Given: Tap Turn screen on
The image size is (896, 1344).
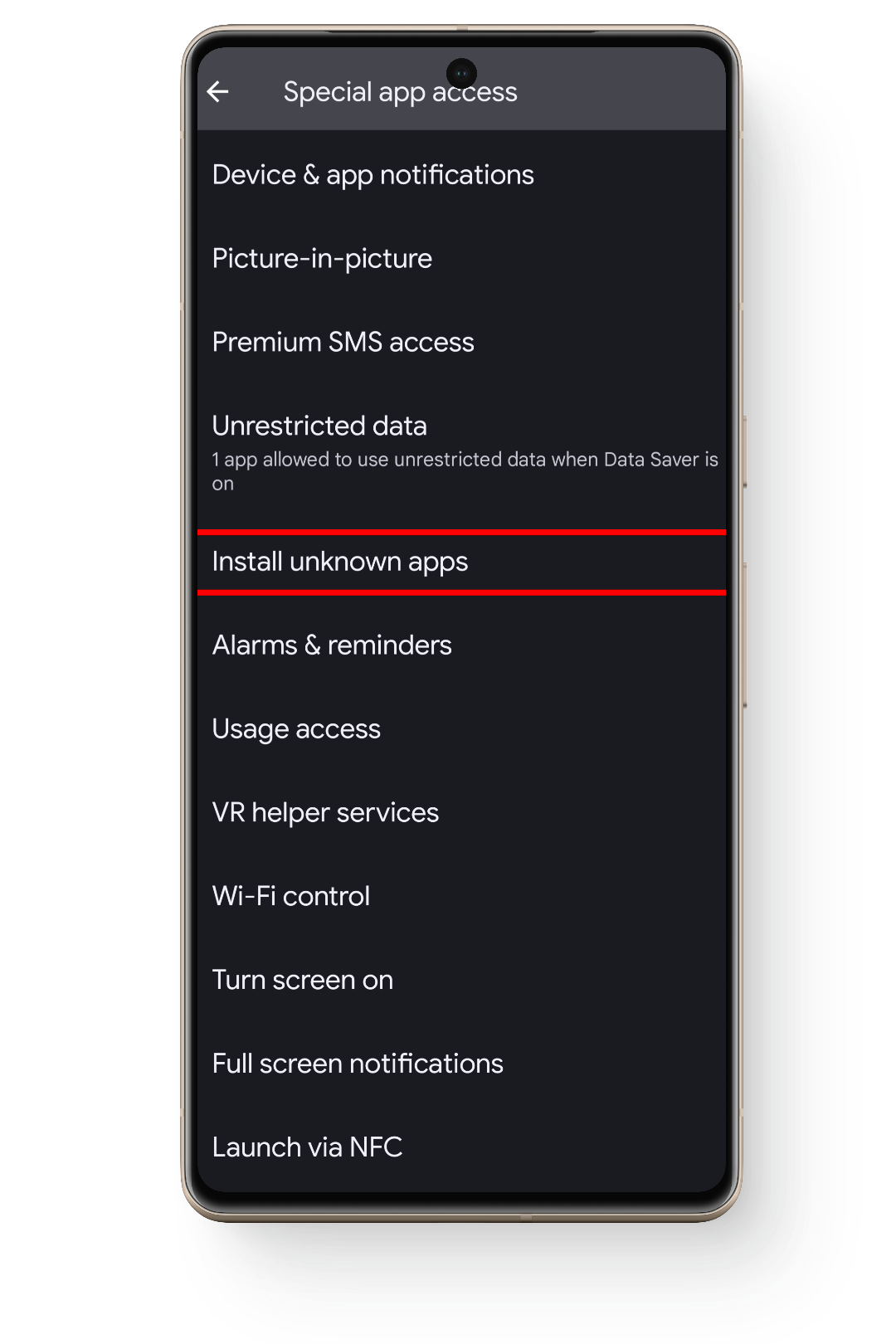Looking at the screenshot, I should pos(302,981).
